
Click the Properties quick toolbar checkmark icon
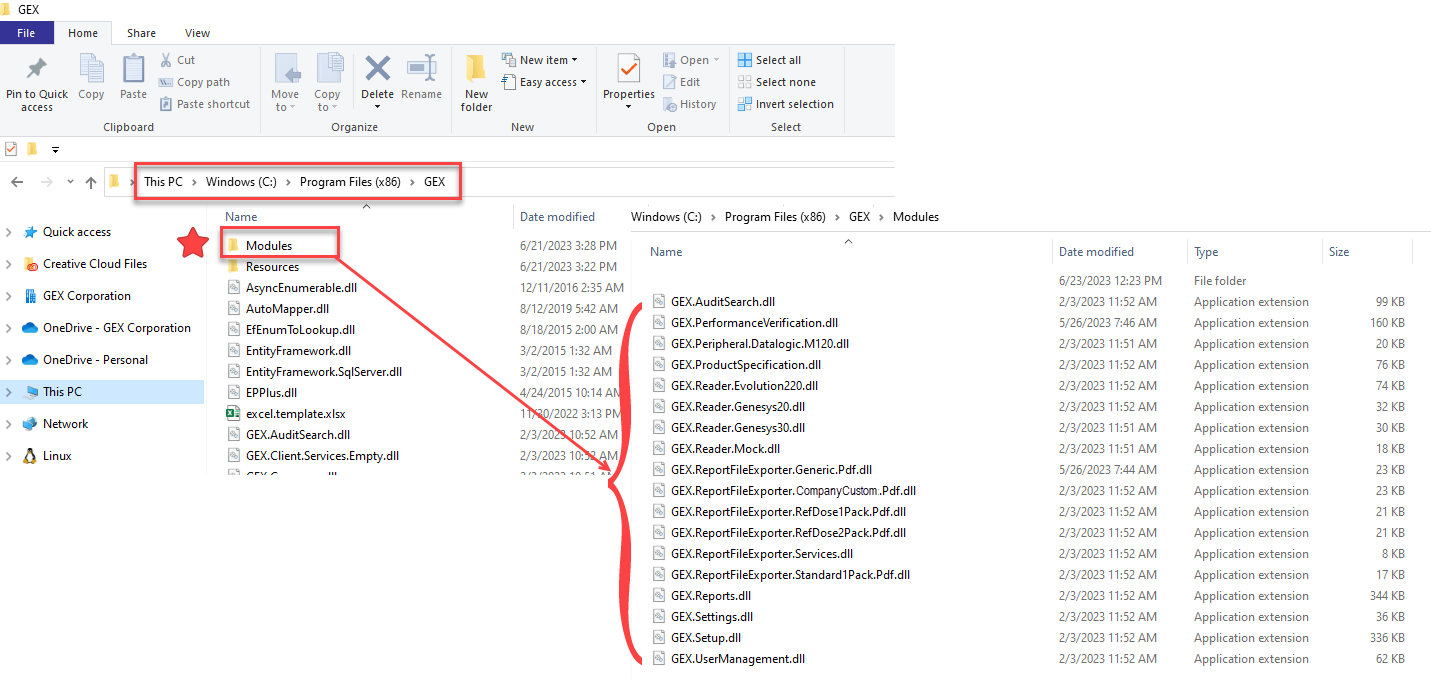[x=11, y=149]
